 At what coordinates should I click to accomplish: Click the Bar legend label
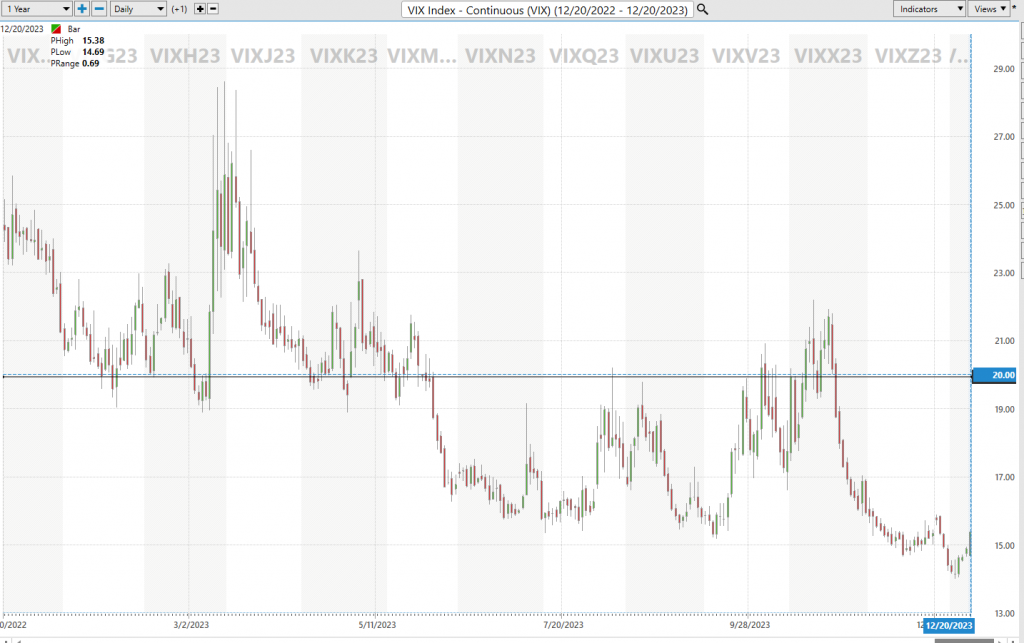point(74,30)
